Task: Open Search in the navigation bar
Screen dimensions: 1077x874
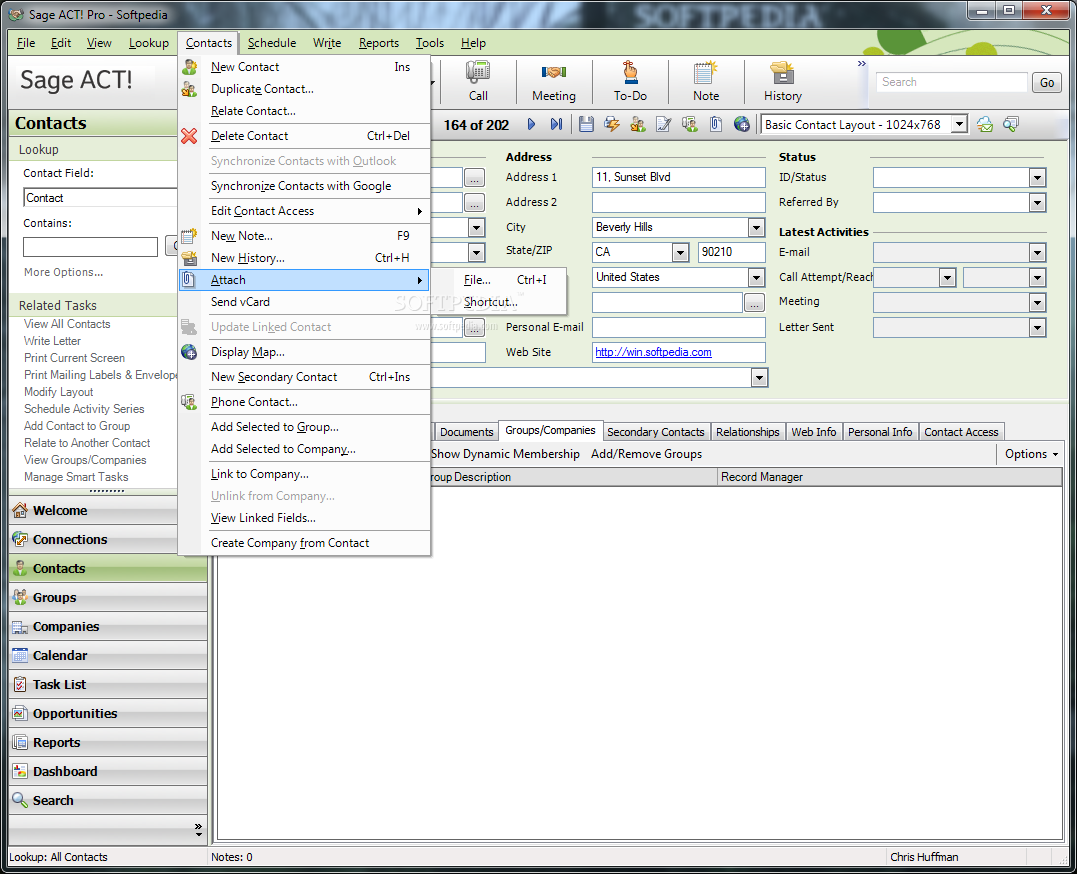Action: pos(109,800)
